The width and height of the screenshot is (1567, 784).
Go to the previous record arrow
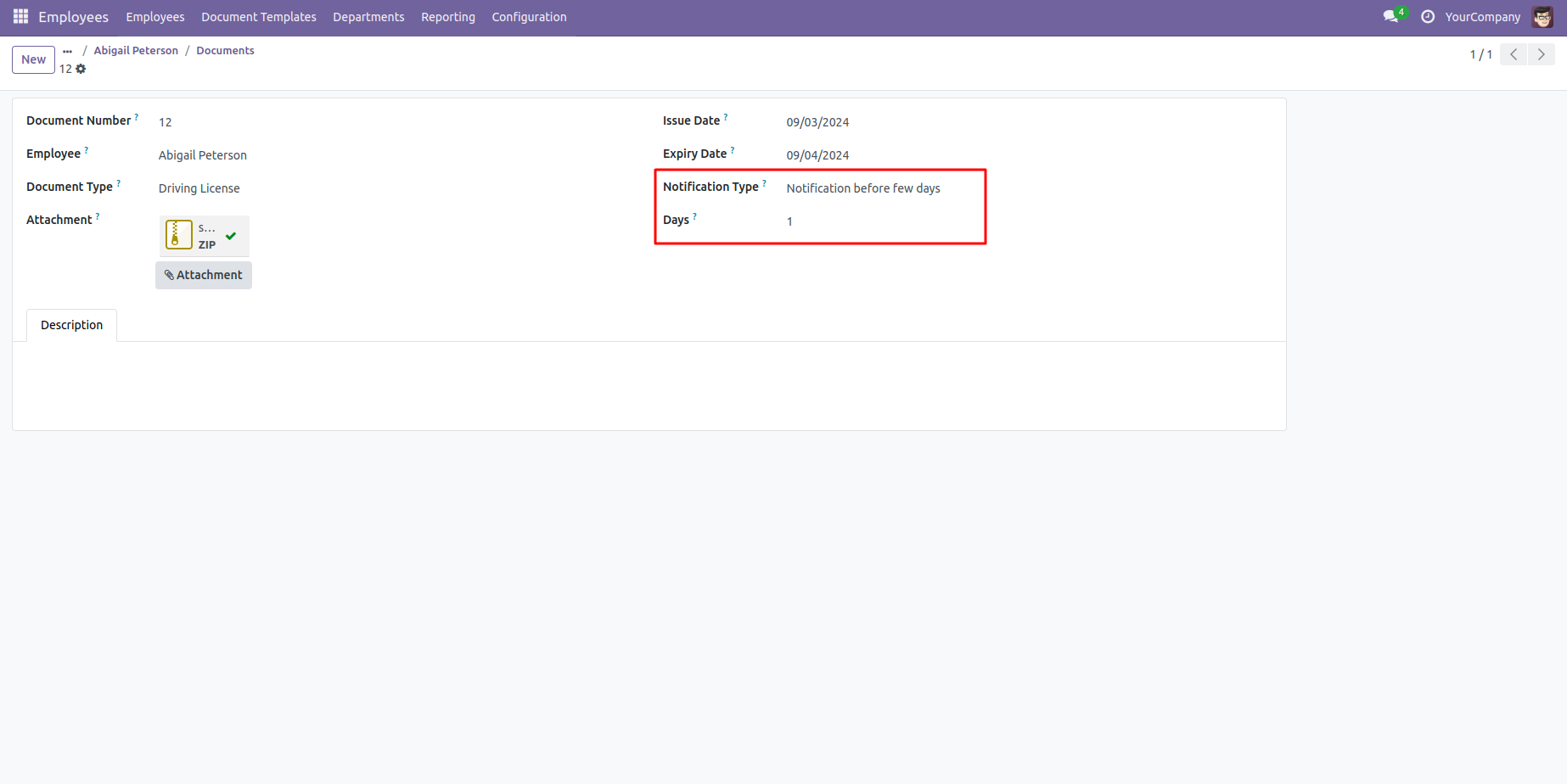[x=1514, y=54]
